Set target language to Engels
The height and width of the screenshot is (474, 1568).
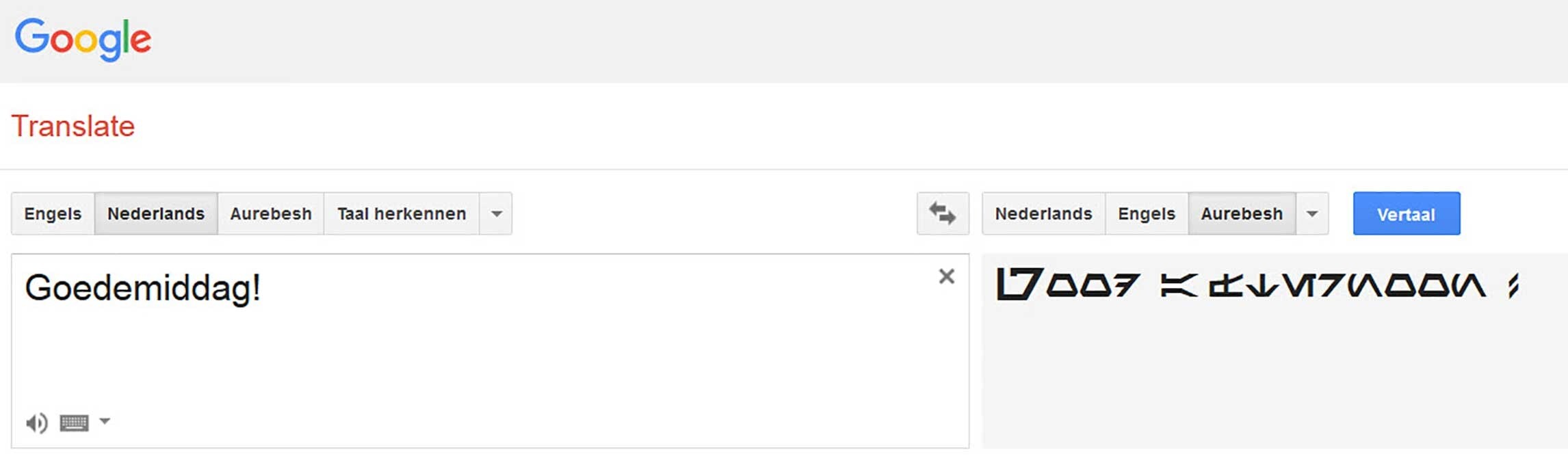tap(1147, 213)
